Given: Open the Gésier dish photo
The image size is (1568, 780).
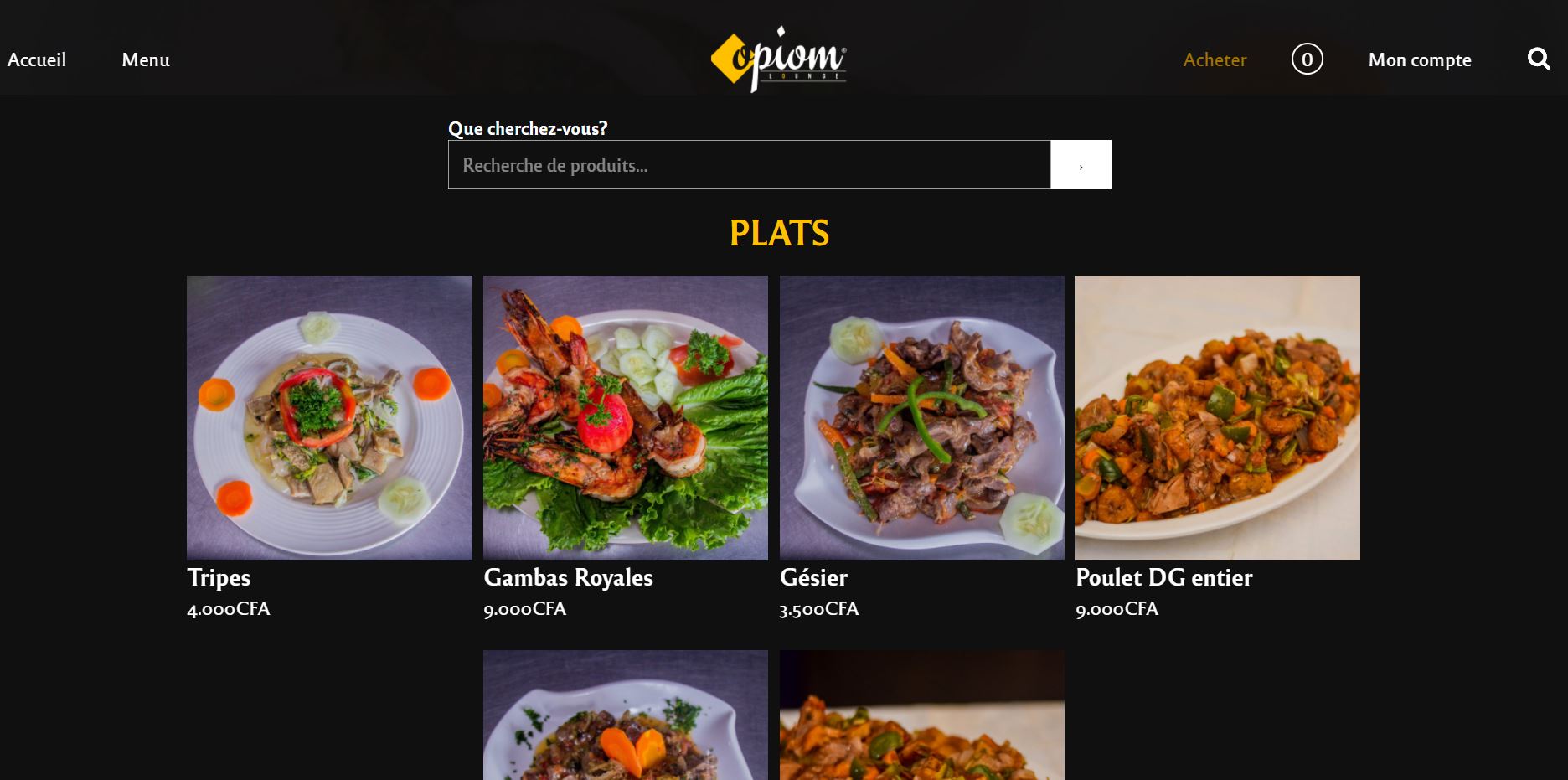Looking at the screenshot, I should [x=922, y=418].
